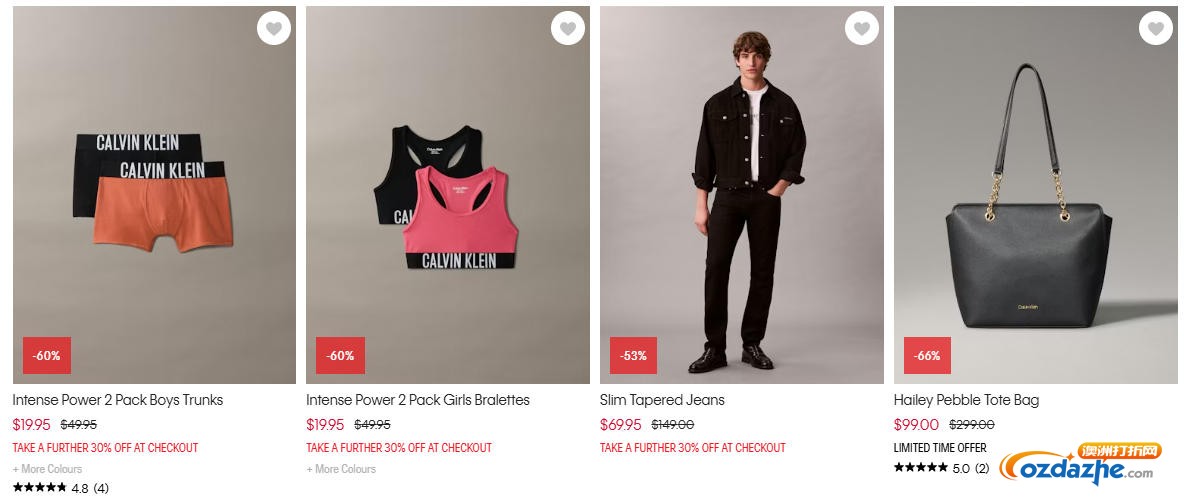
Task: Click the -53% discount badge on jeans
Action: pyautogui.click(x=634, y=355)
